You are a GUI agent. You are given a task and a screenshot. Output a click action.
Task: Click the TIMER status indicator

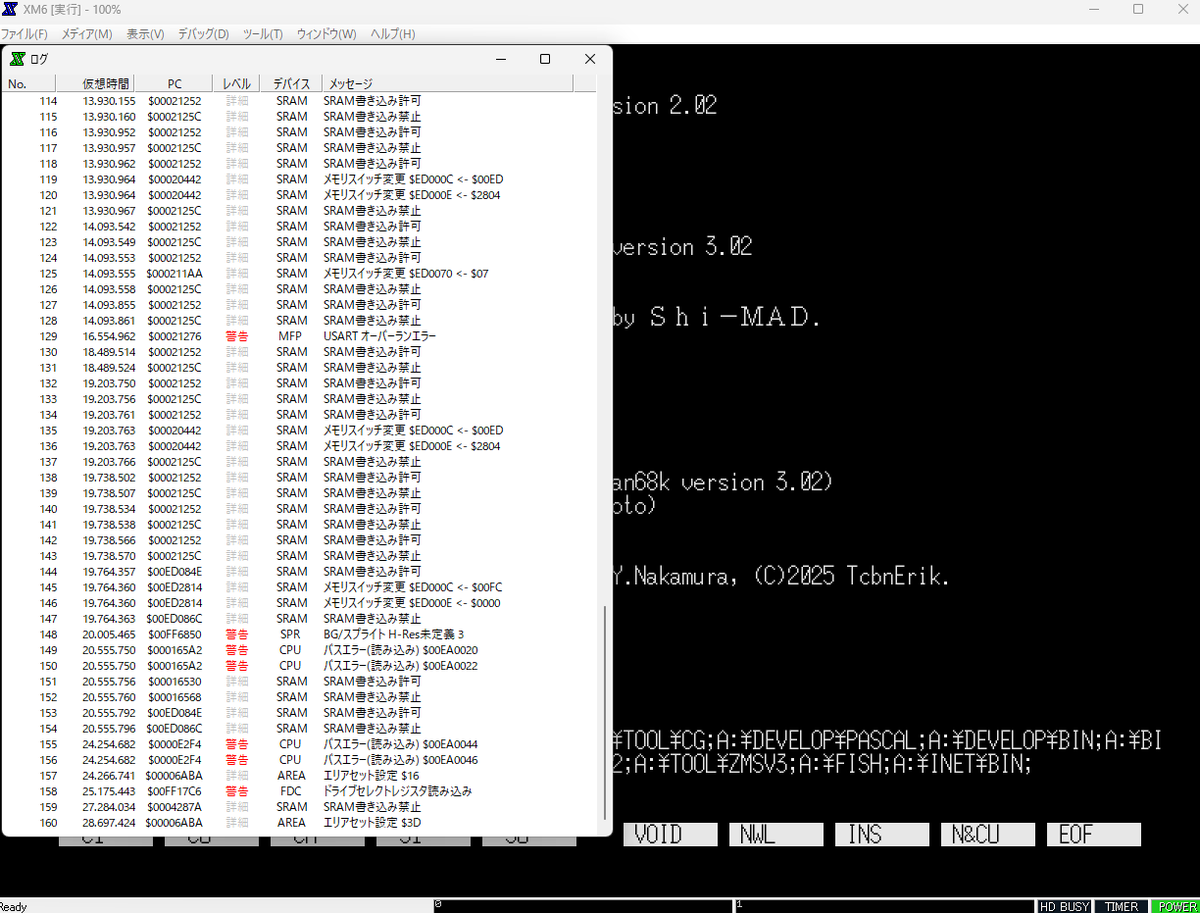tap(1121, 906)
